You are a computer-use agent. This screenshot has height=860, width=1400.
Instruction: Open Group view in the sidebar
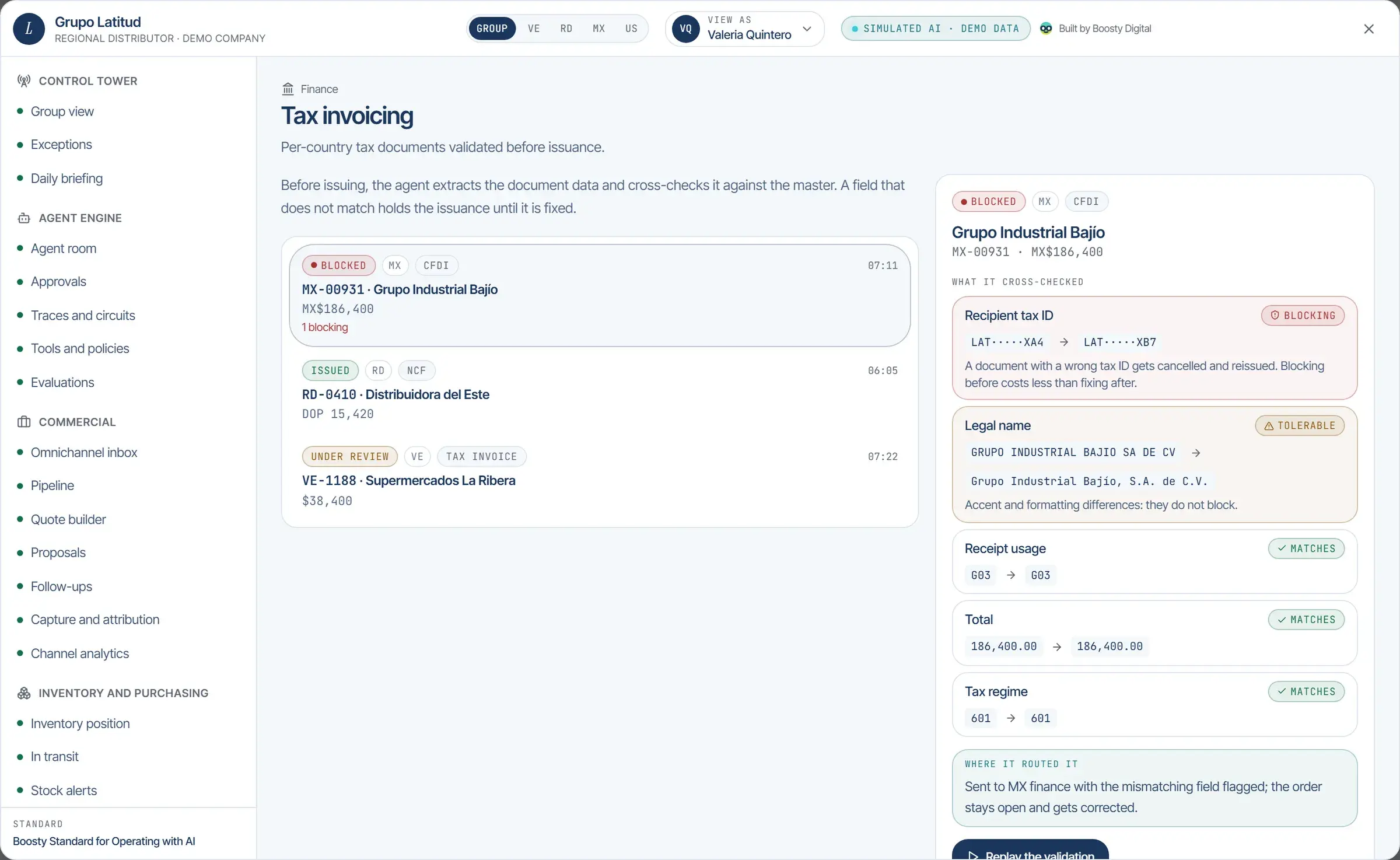point(62,111)
